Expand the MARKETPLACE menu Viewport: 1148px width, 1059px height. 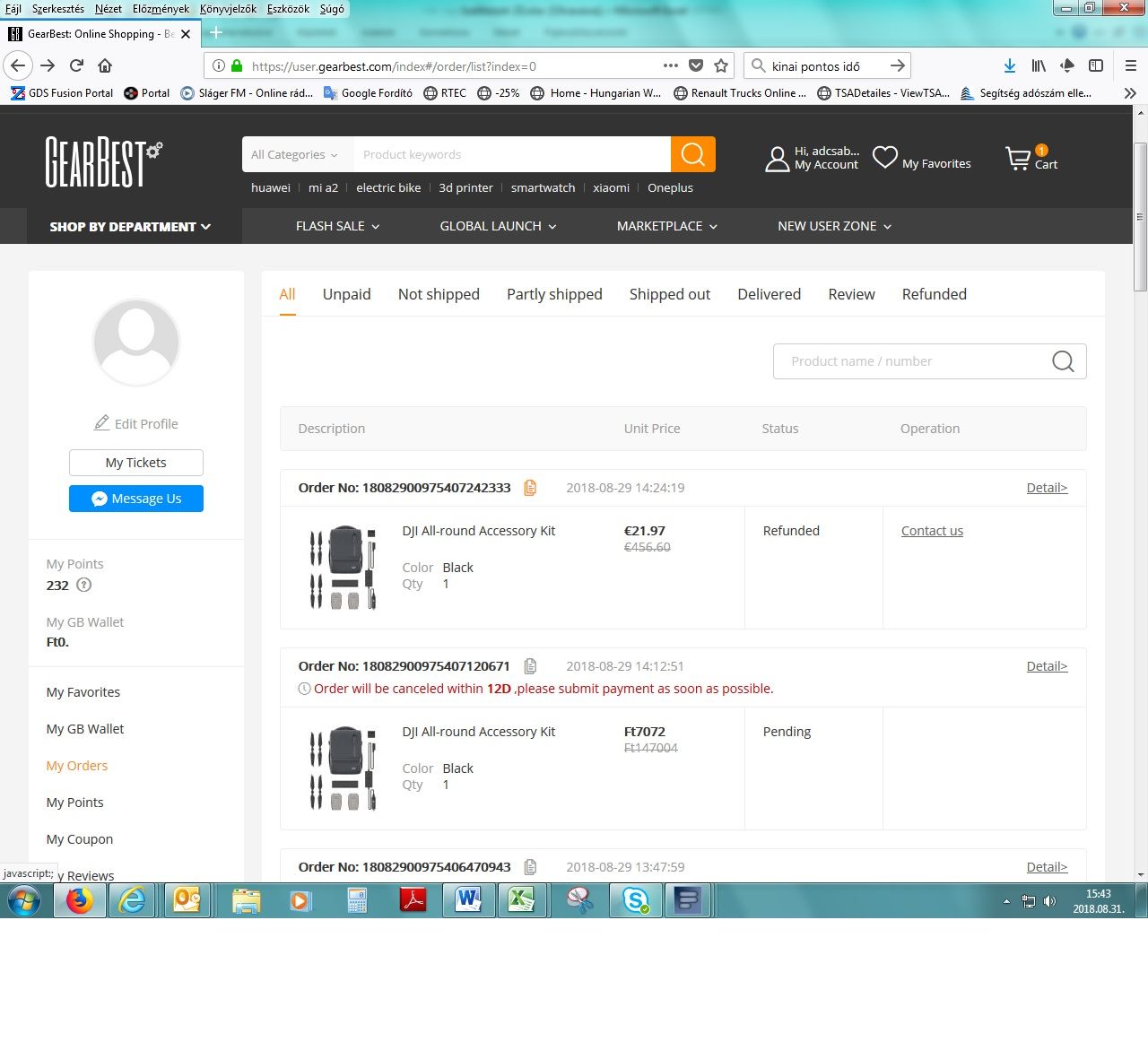667,226
